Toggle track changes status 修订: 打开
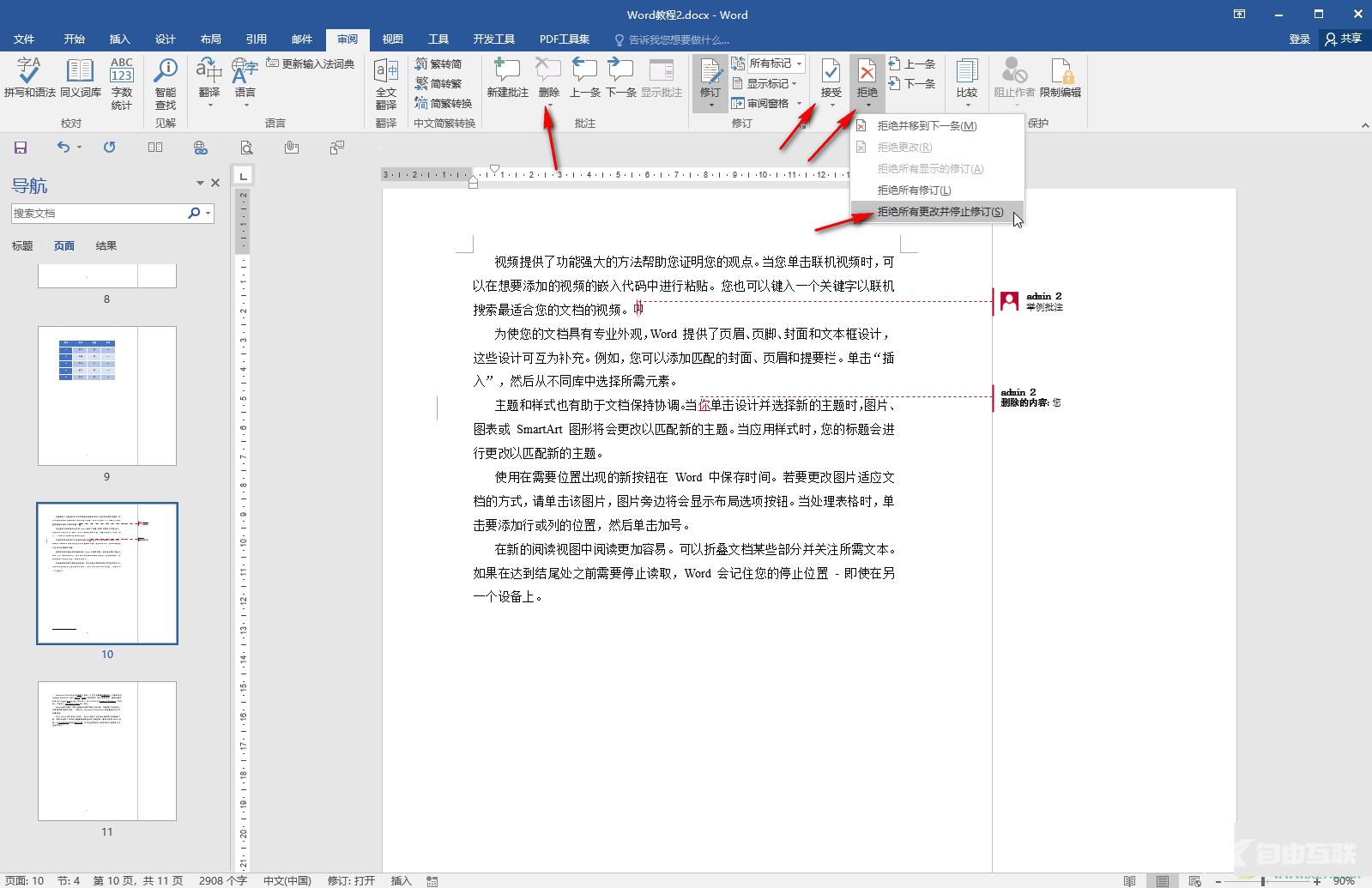 tap(351, 880)
